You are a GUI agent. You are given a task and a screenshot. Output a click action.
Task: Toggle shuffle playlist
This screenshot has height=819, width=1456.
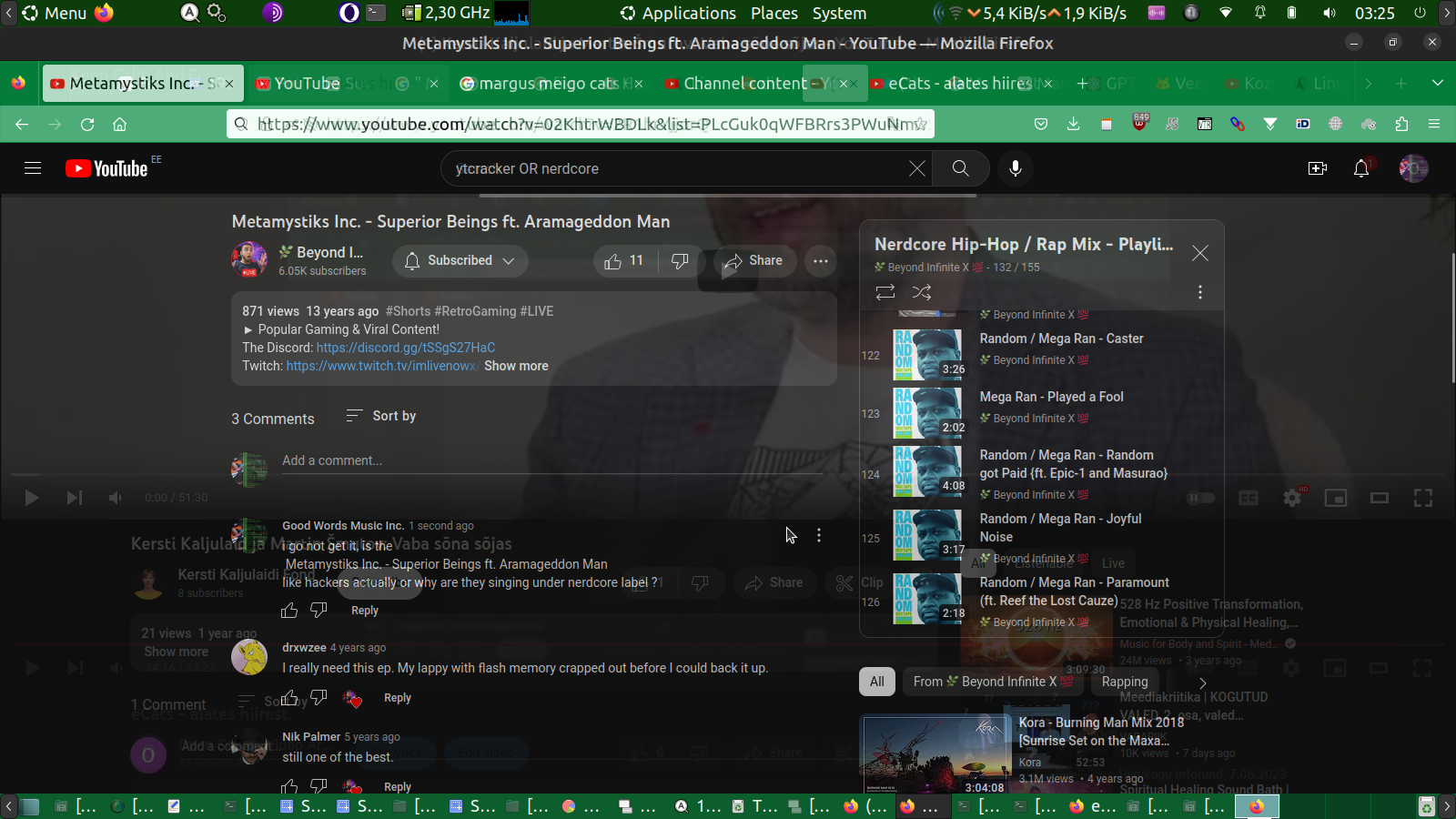coord(922,292)
